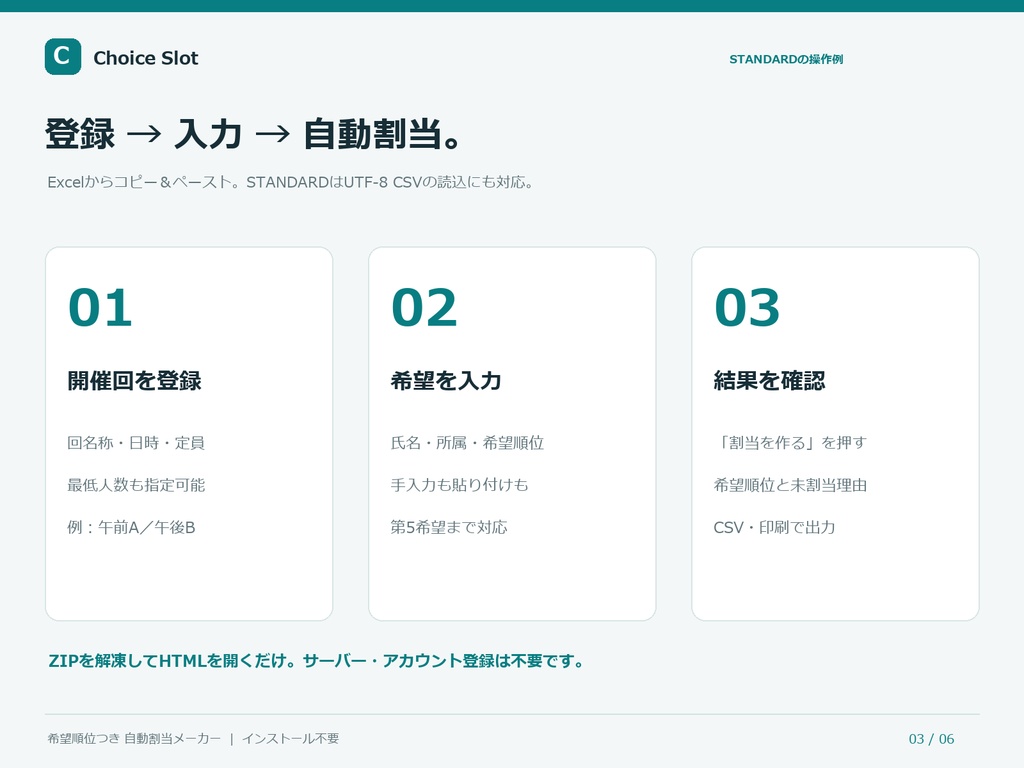Screen dimensions: 1024x768
Task: Click the line '最低人数も指定可能'
Action: [136, 485]
